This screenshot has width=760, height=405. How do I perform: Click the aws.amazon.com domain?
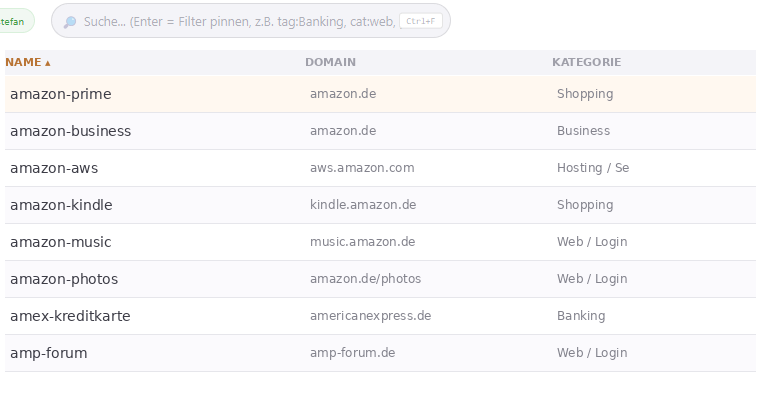pos(362,168)
